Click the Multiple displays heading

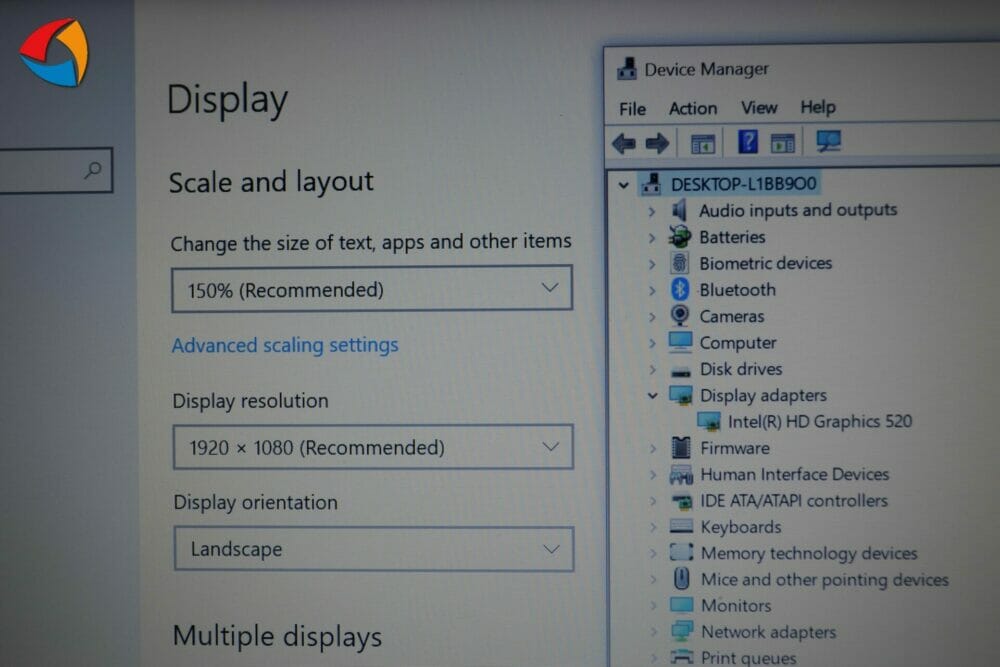coord(277,636)
